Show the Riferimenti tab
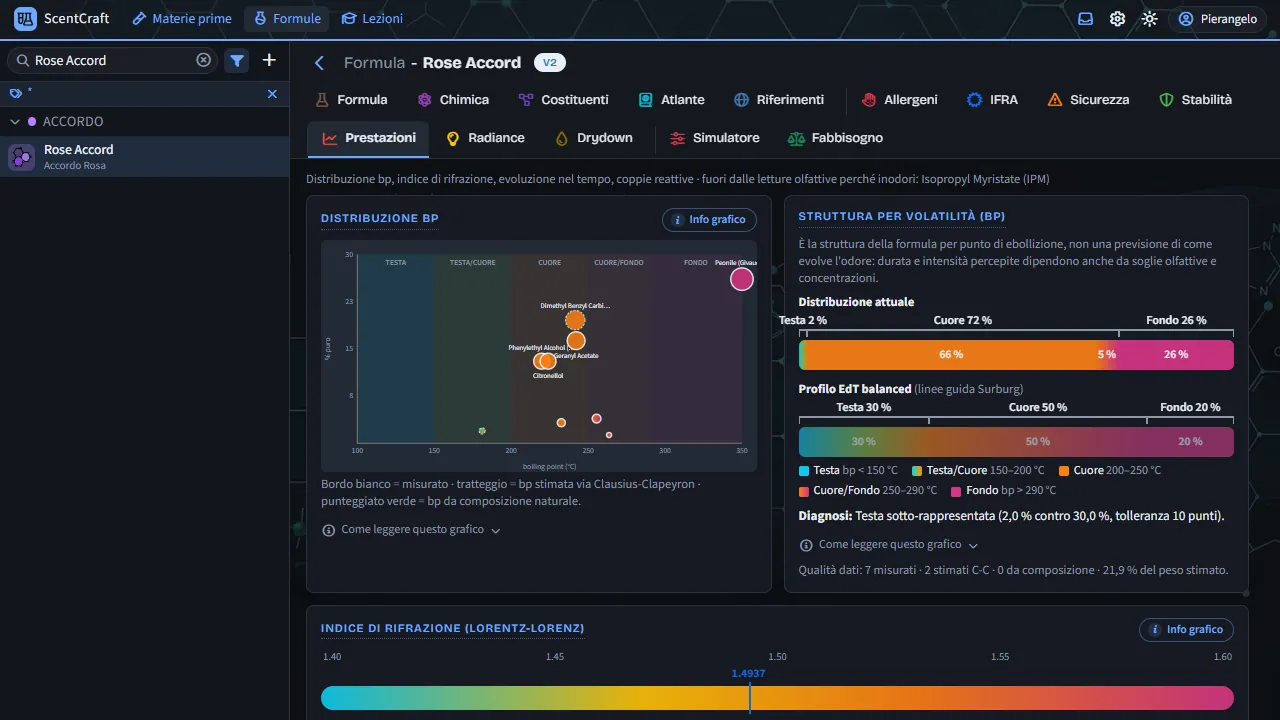This screenshot has width=1280, height=720. [779, 100]
